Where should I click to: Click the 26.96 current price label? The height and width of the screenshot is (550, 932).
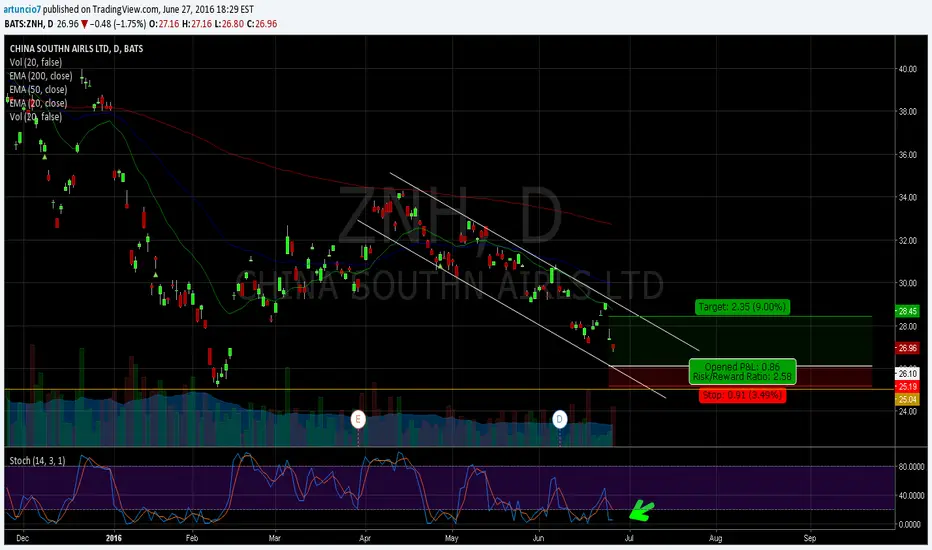click(x=907, y=348)
